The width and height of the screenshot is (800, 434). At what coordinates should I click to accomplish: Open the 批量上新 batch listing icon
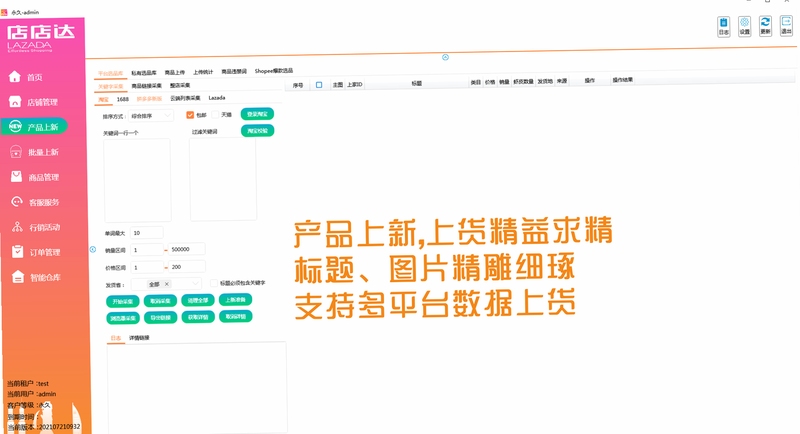point(16,151)
